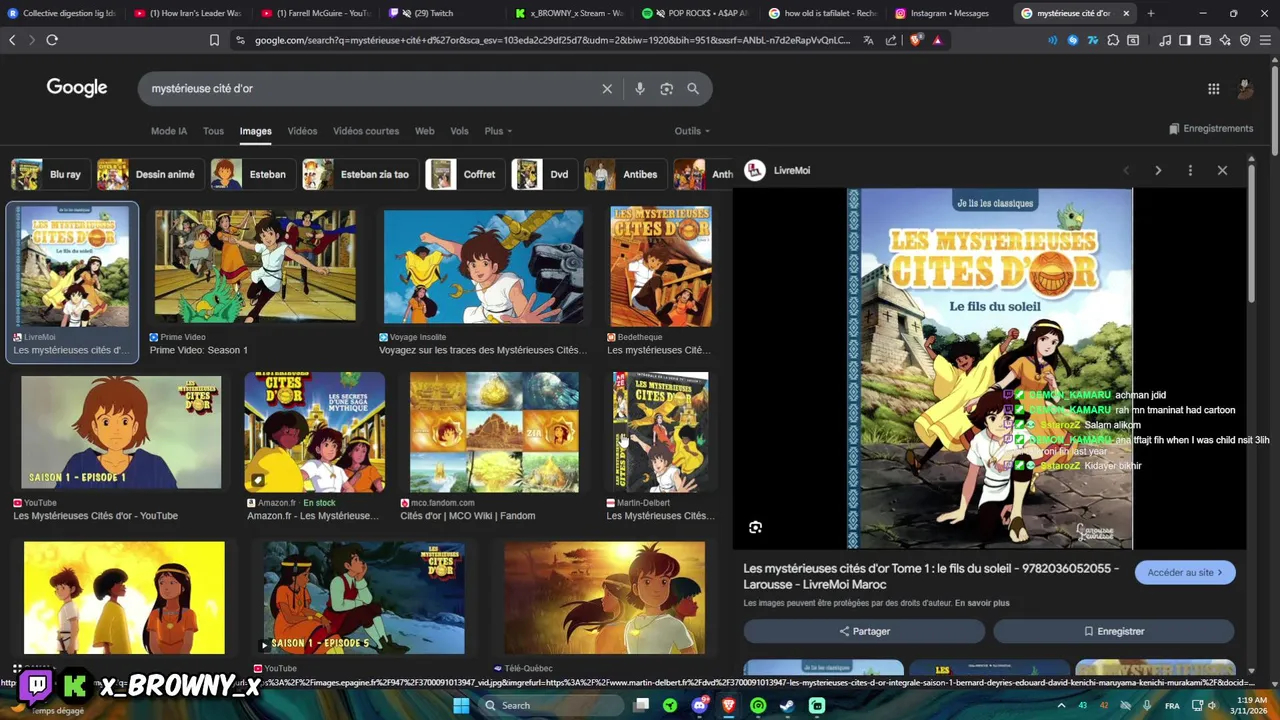
Task: Open Steam from the taskbar
Action: click(x=788, y=705)
